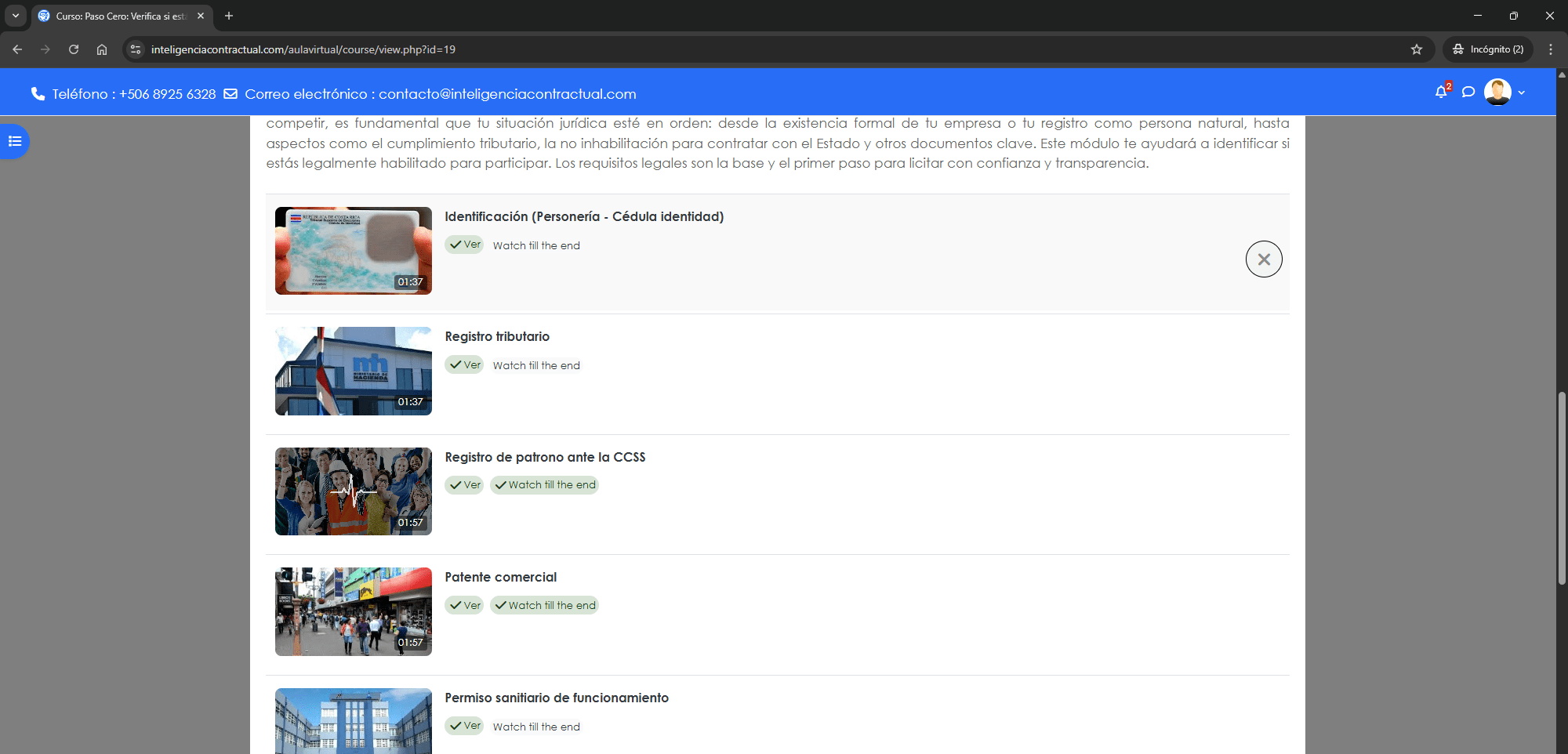Open the course index sidebar drawer
Viewport: 1568px width, 754px height.
14,141
